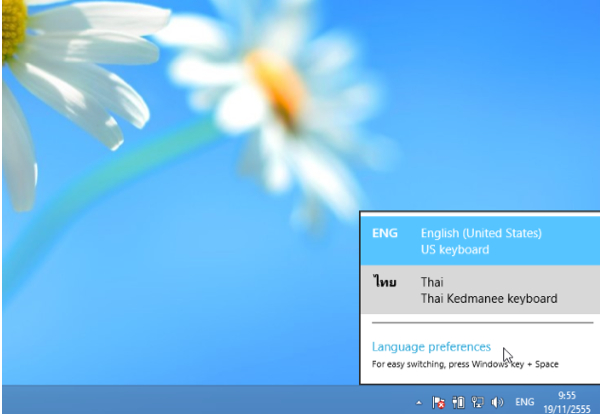Click the Windows key + Space hint text
The width and height of the screenshot is (600, 414).
(465, 364)
